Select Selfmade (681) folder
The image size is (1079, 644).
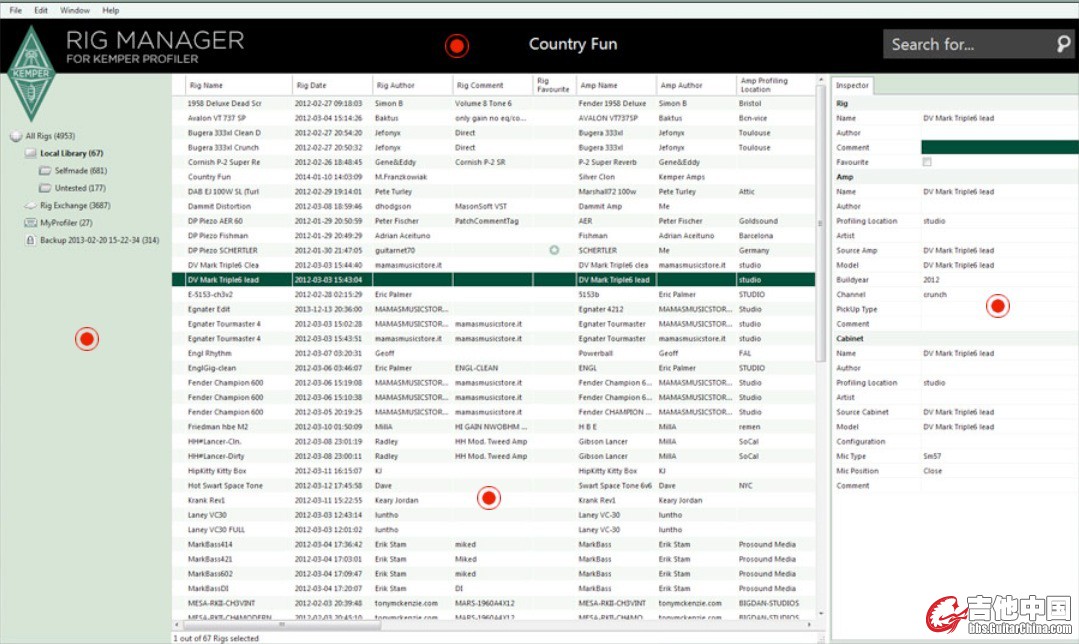[x=81, y=171]
